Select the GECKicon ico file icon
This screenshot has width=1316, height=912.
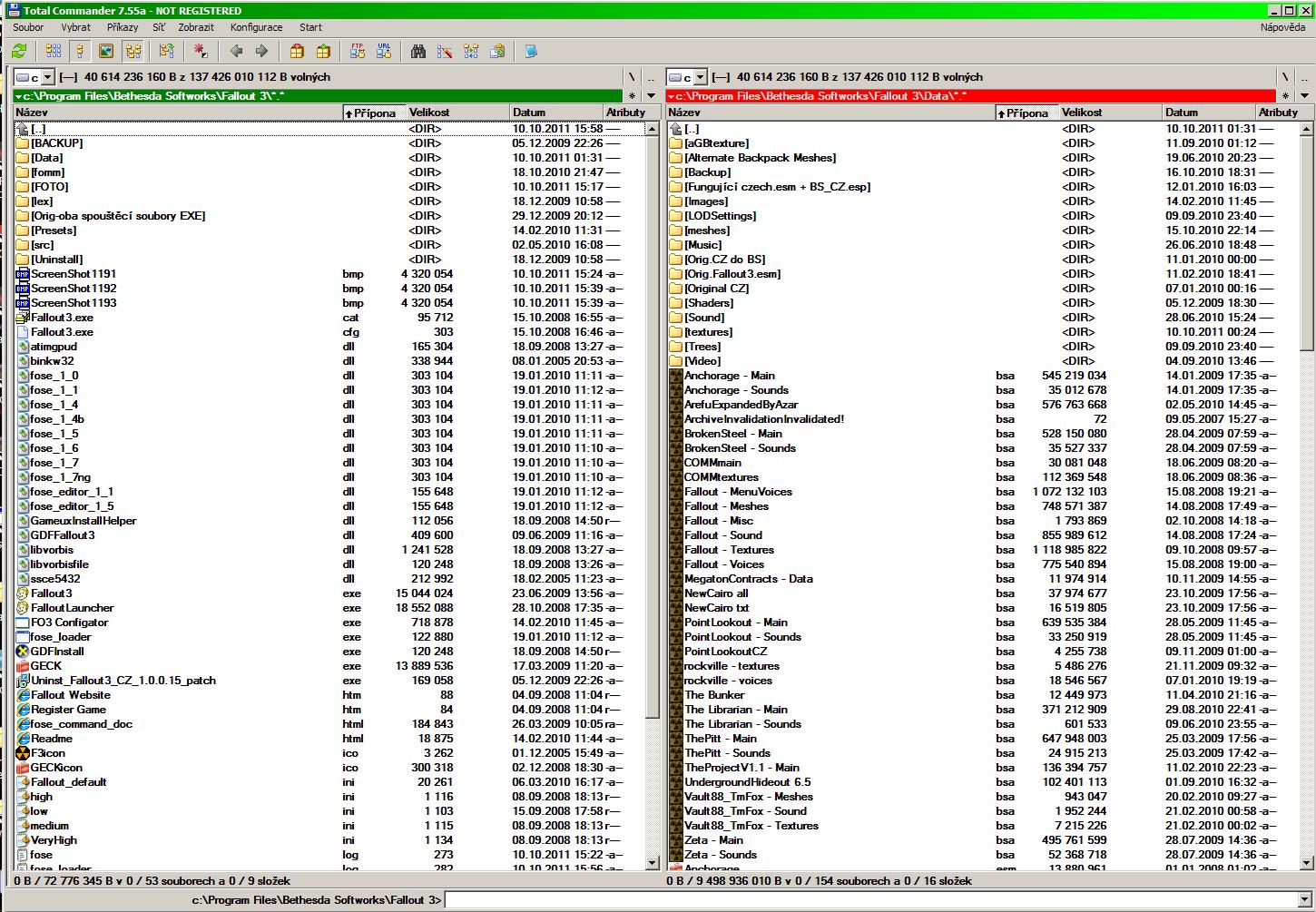click(x=23, y=768)
